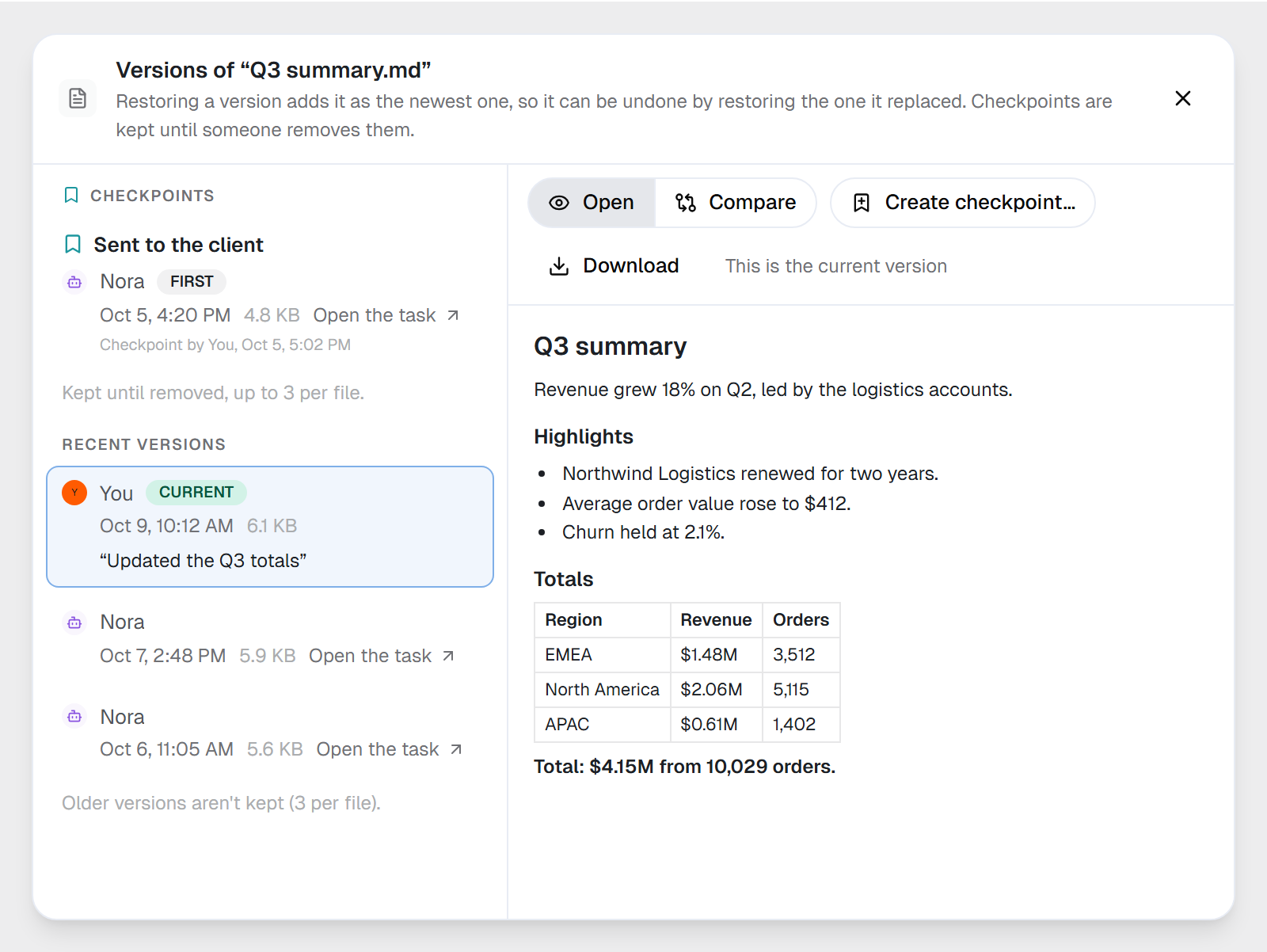This screenshot has width=1267, height=952.
Task: Click the Northwind Logistics renewed bullet
Action: (x=750, y=474)
